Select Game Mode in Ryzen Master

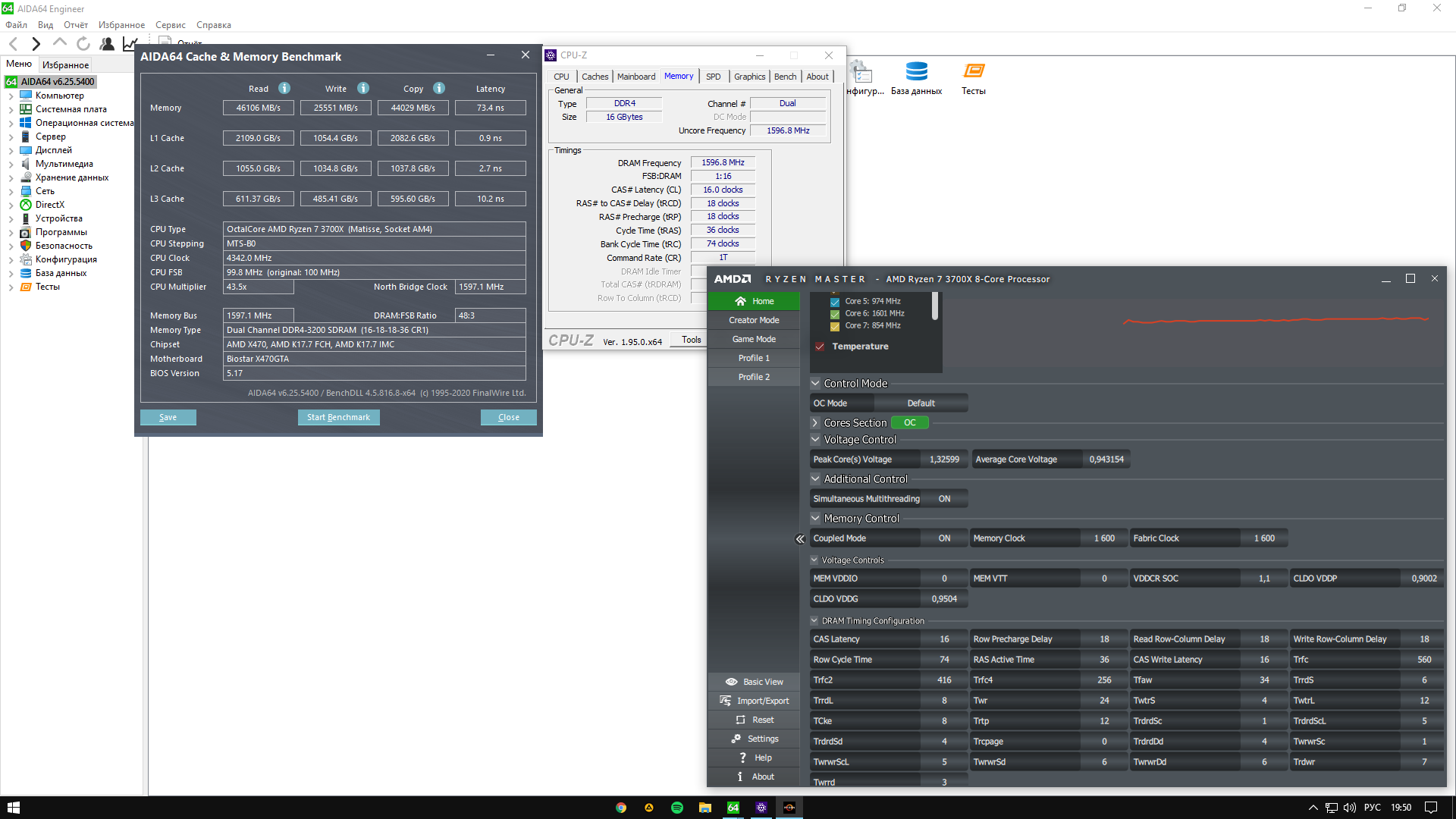(x=754, y=339)
